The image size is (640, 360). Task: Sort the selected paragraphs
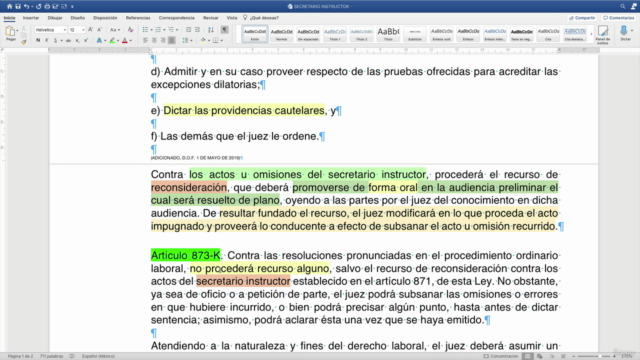pos(211,29)
